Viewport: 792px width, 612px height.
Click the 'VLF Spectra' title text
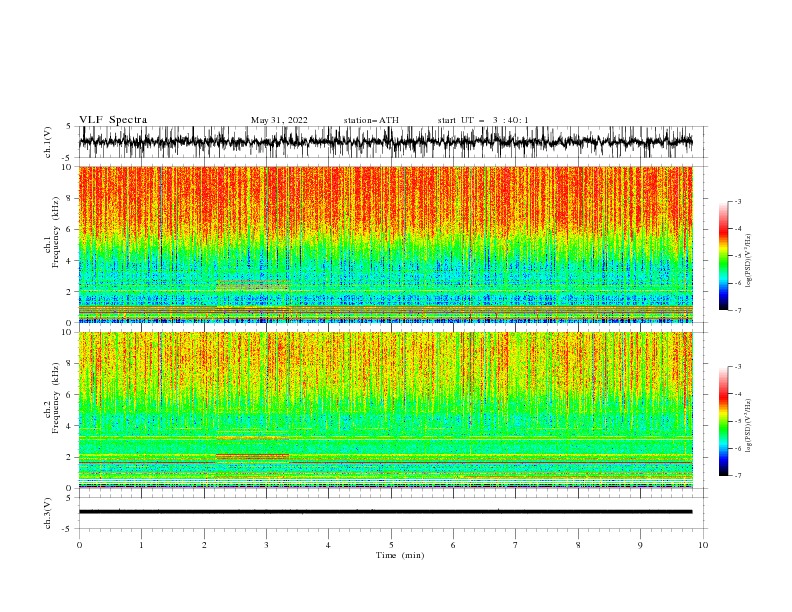pos(113,120)
